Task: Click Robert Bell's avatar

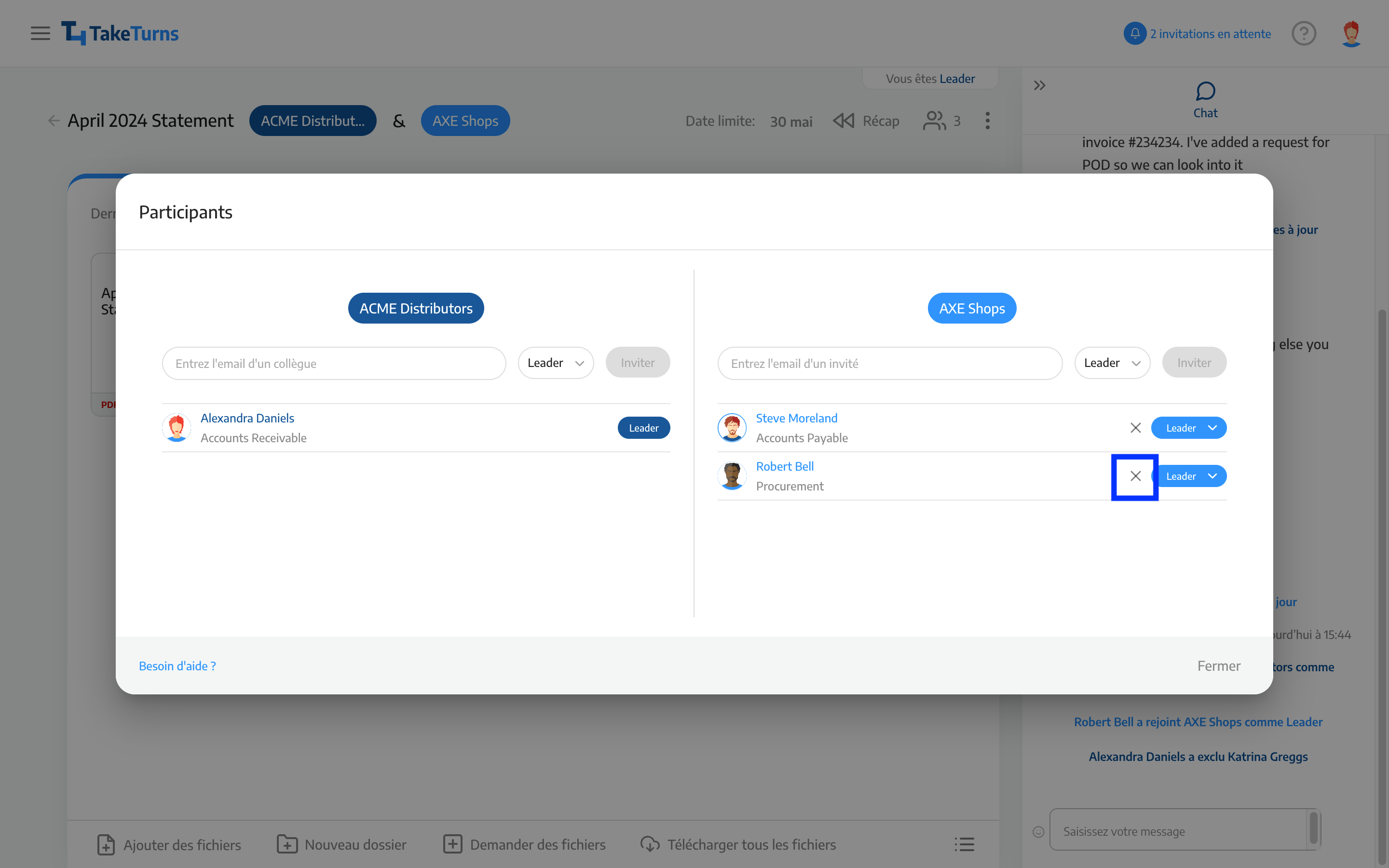Action: pyautogui.click(x=732, y=476)
